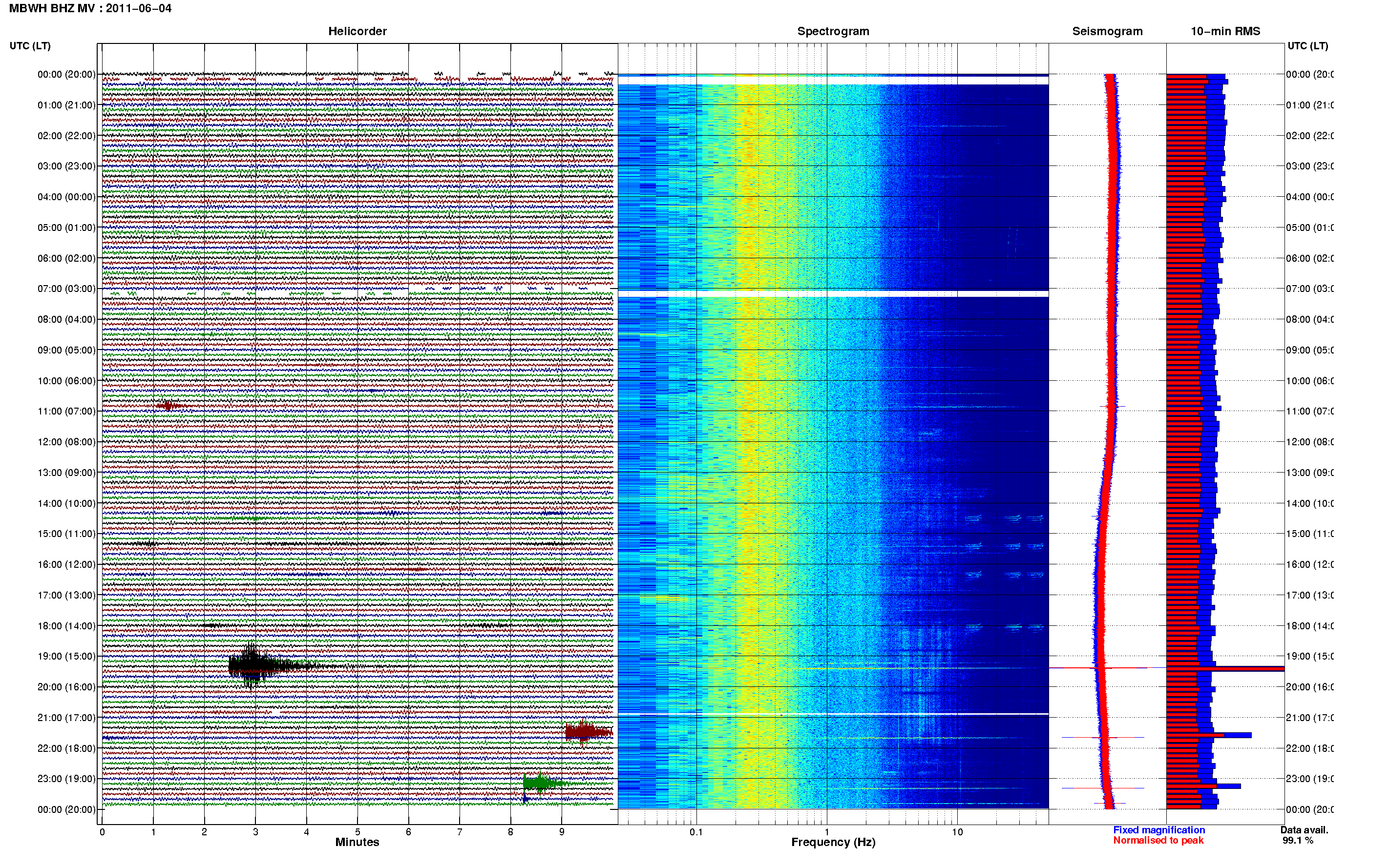Click the minute '9' tick label on helicorder axis
1389x868 pixels.
(x=562, y=832)
